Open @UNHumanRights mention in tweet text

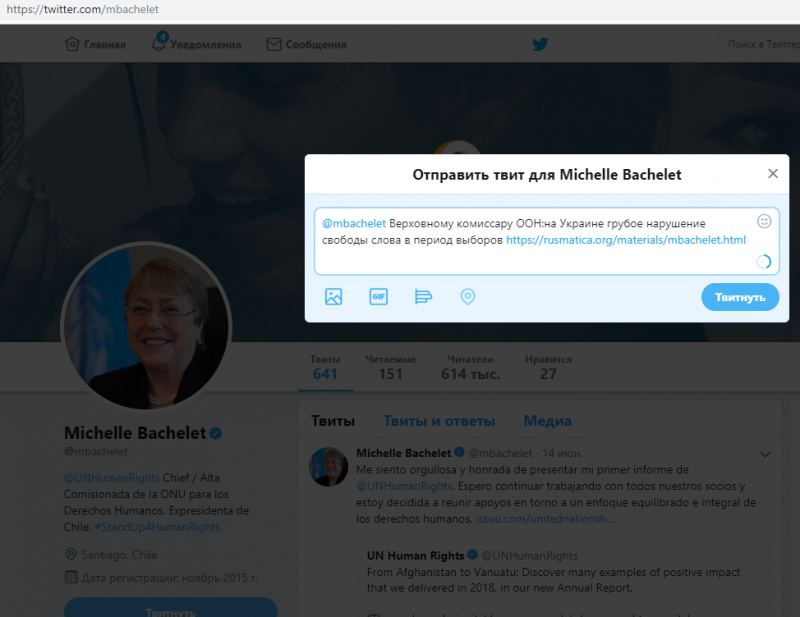[404, 486]
